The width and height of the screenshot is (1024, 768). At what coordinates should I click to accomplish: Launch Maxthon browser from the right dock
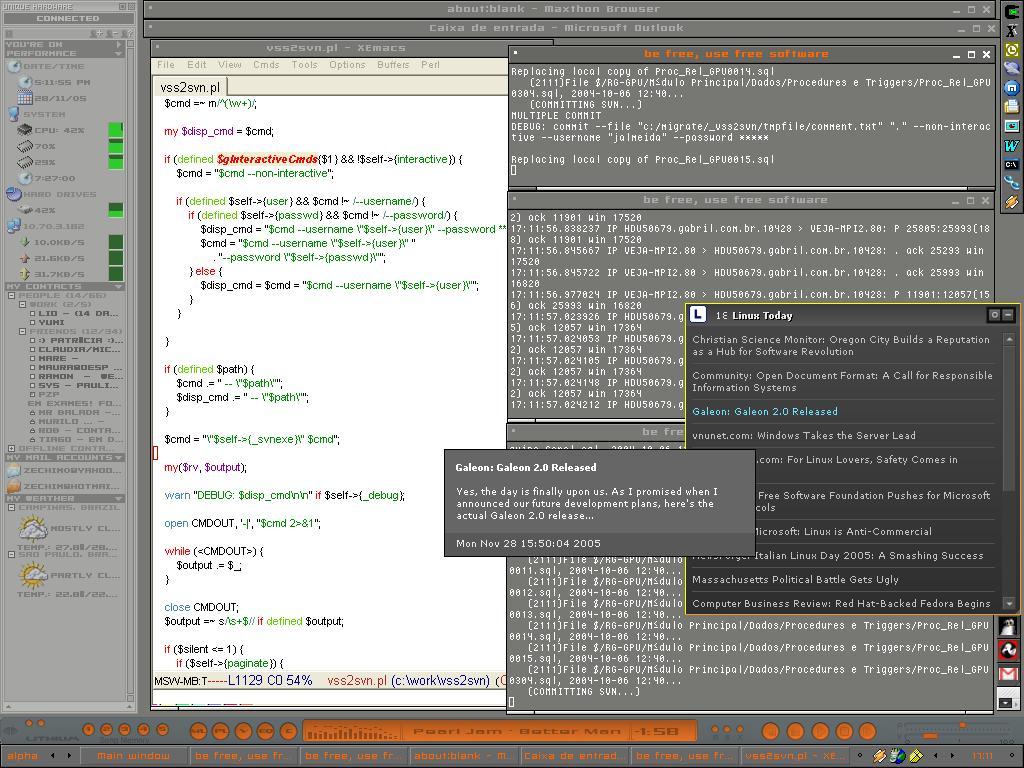[x=1012, y=88]
